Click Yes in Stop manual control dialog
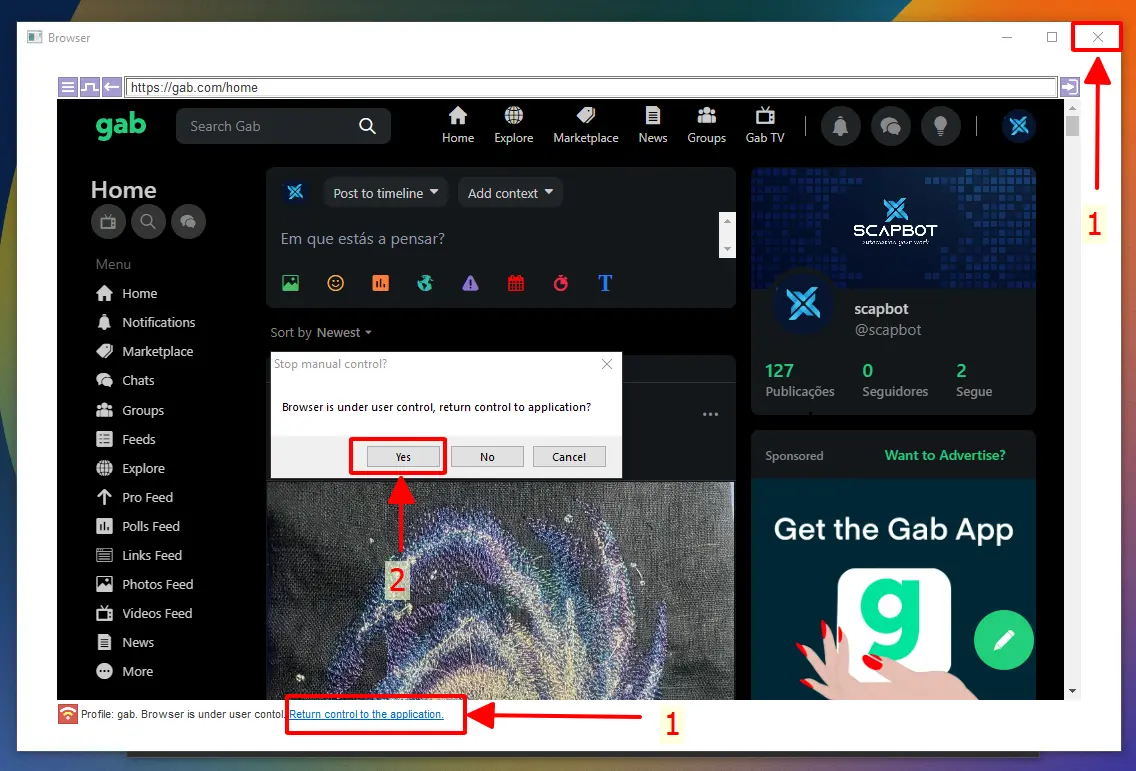 tap(403, 457)
